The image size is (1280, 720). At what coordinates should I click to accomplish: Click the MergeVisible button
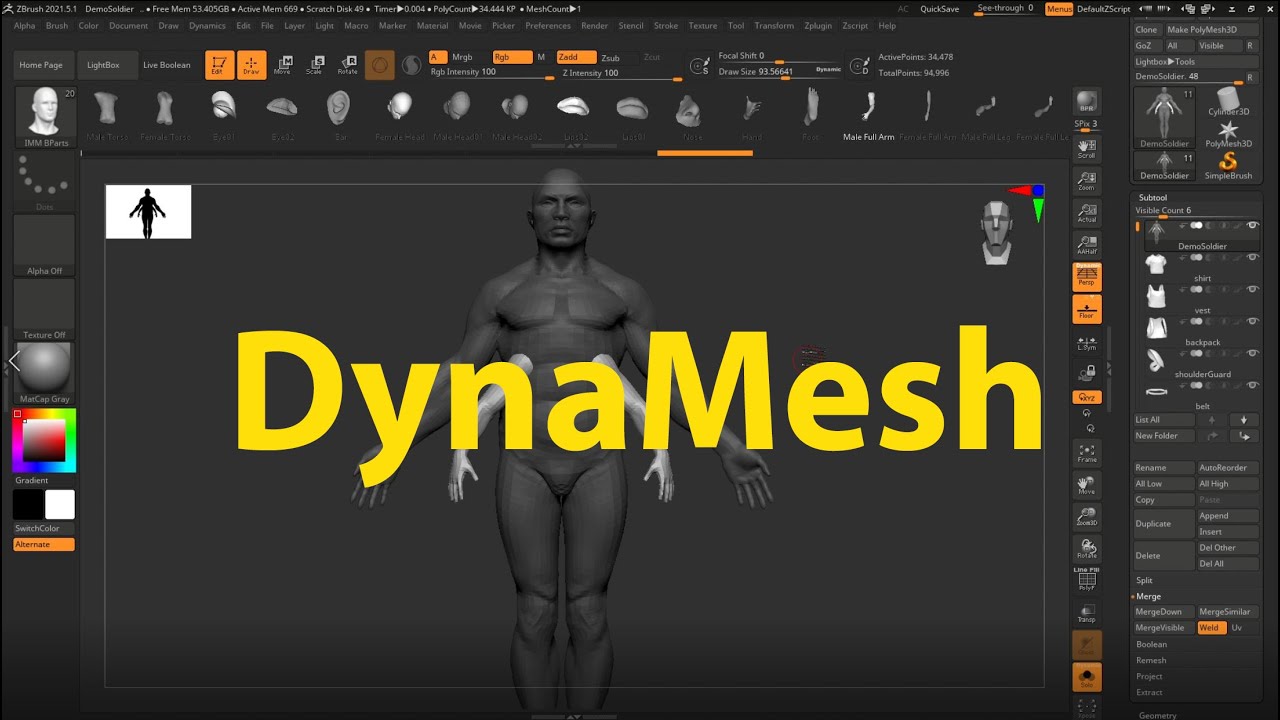[1163, 628]
